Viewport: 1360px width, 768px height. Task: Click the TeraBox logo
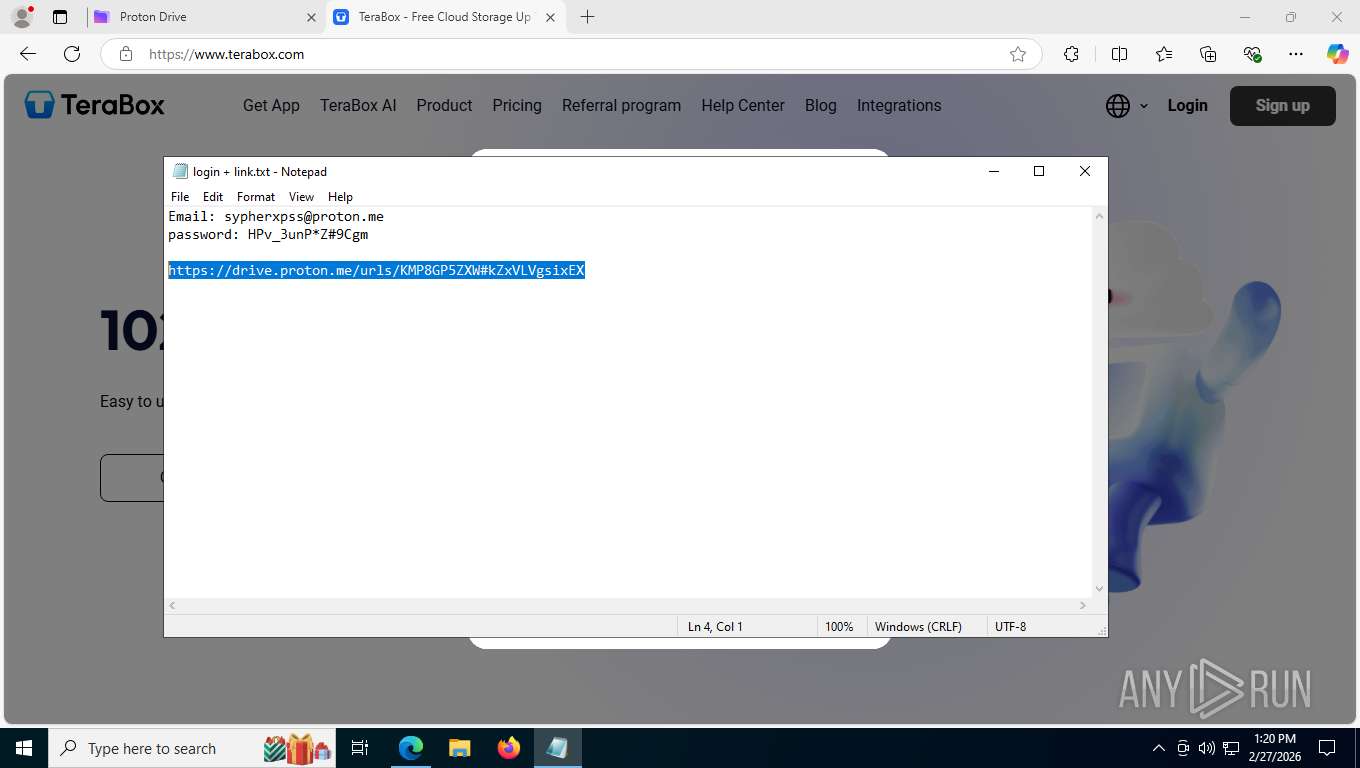95,105
